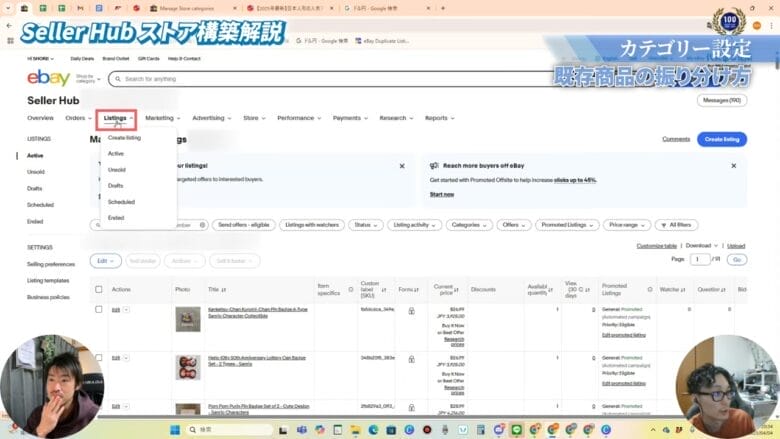Open the Store menu
The image size is (780, 439).
point(254,118)
